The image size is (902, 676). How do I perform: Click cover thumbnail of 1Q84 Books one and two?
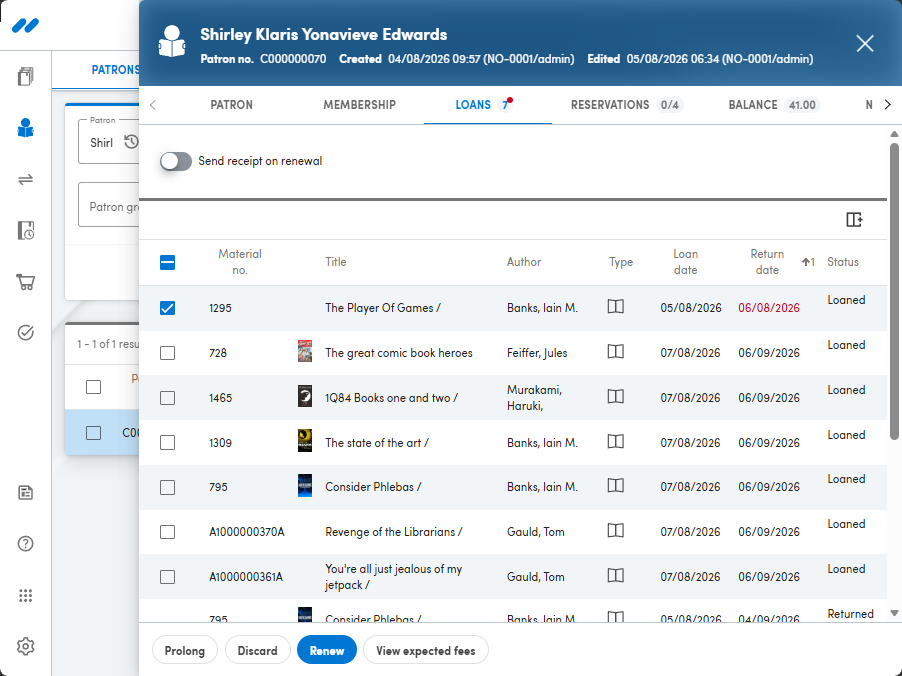point(305,396)
